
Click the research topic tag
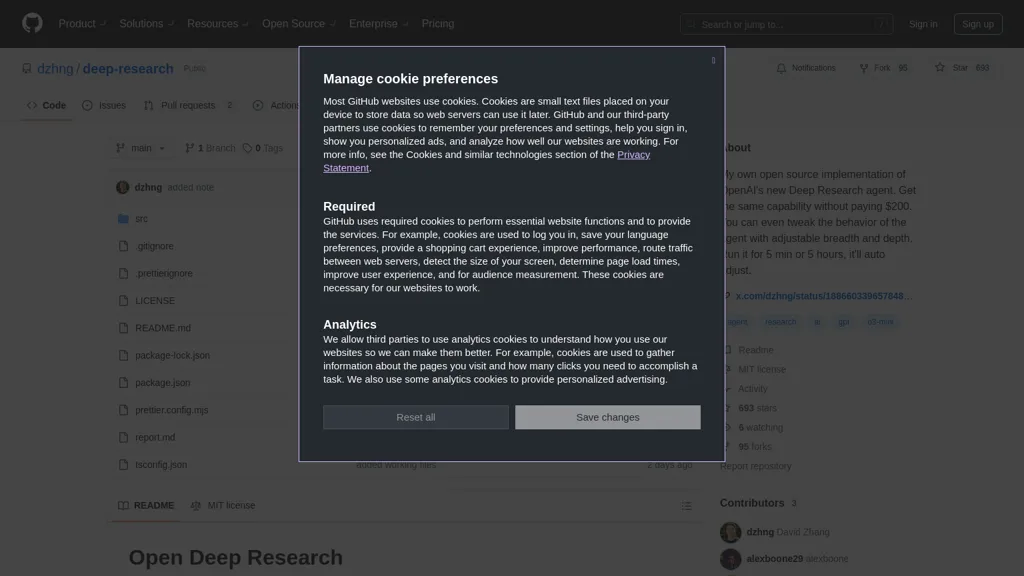pyautogui.click(x=780, y=322)
